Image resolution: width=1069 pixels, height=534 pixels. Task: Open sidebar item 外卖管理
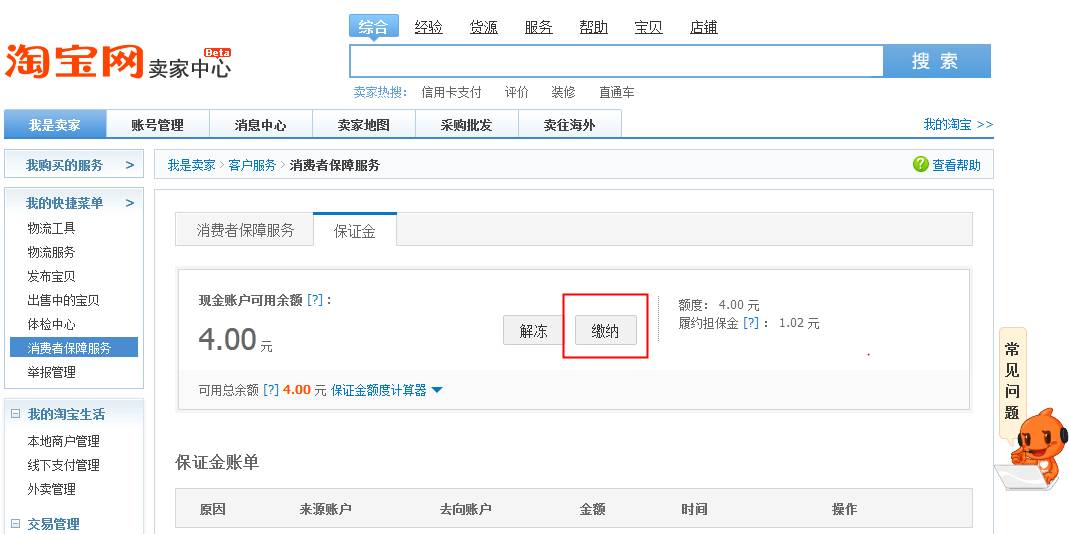point(51,488)
